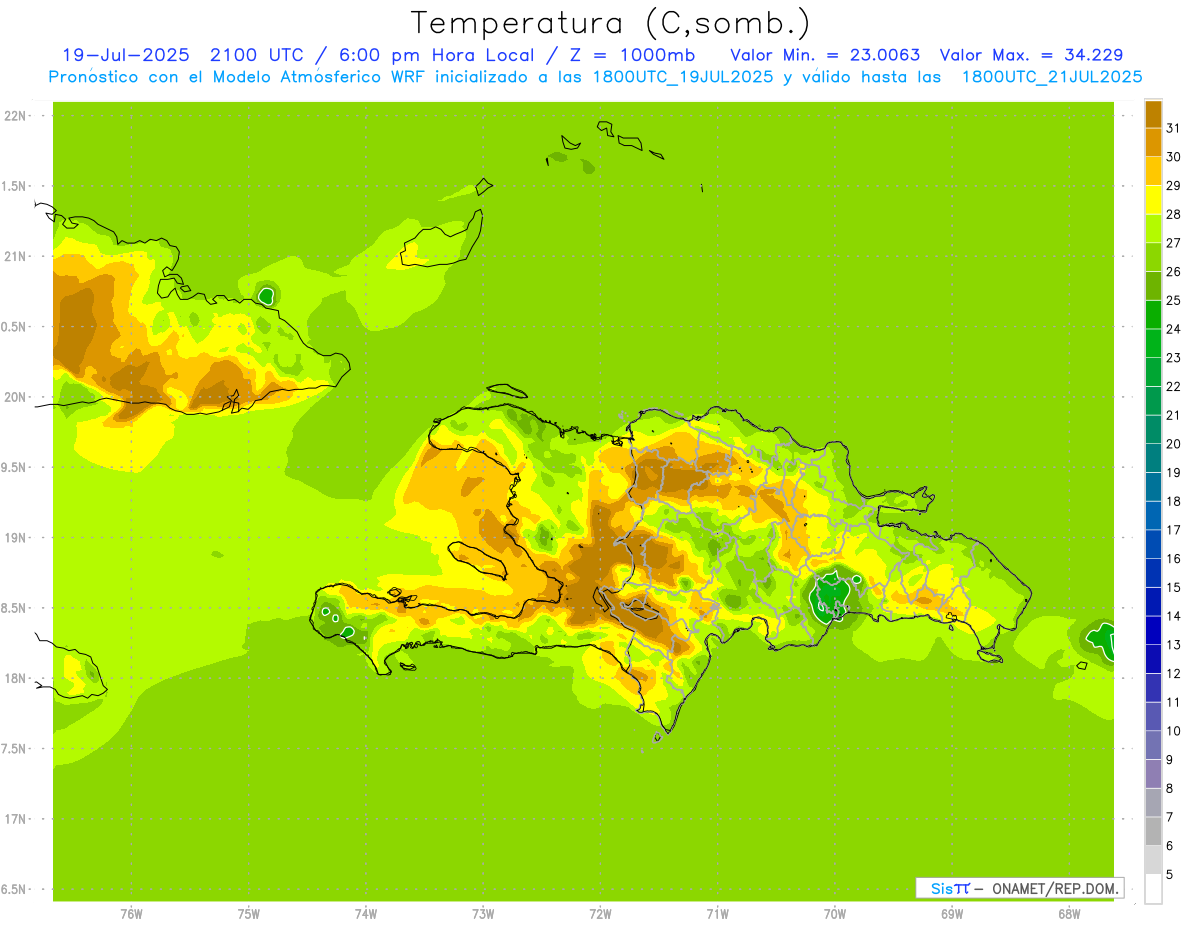Select the "75W" longitude label
Image resolution: width=1200 pixels, height=927 pixels.
click(x=249, y=914)
